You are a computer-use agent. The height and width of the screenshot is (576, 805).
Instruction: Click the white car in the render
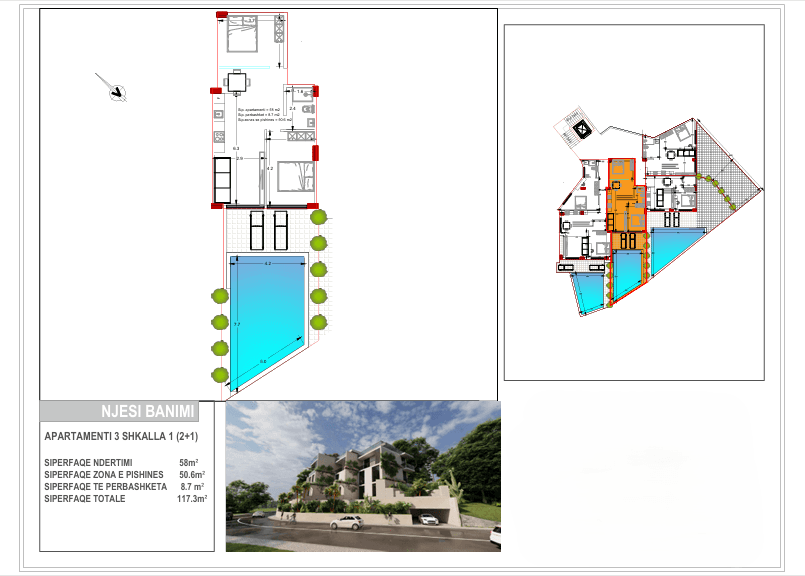tap(347, 523)
